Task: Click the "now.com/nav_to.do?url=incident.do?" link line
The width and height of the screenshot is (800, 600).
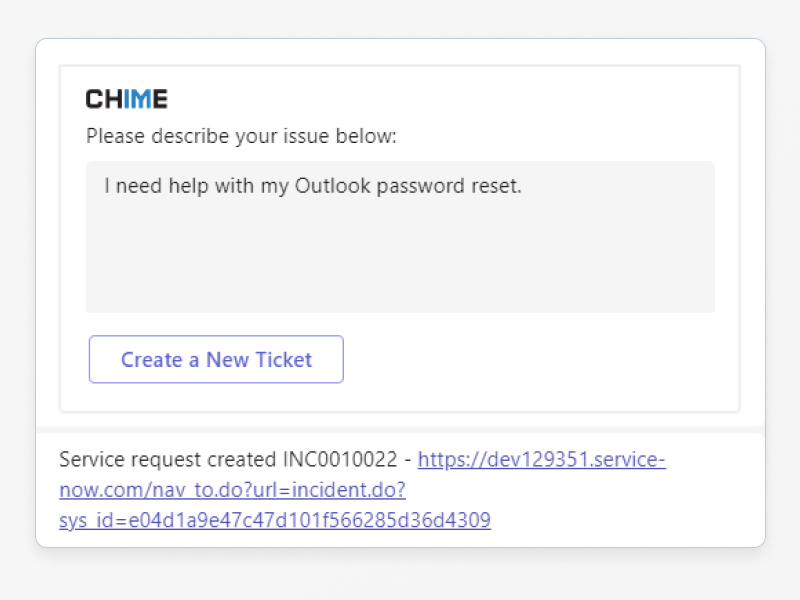Action: click(232, 490)
